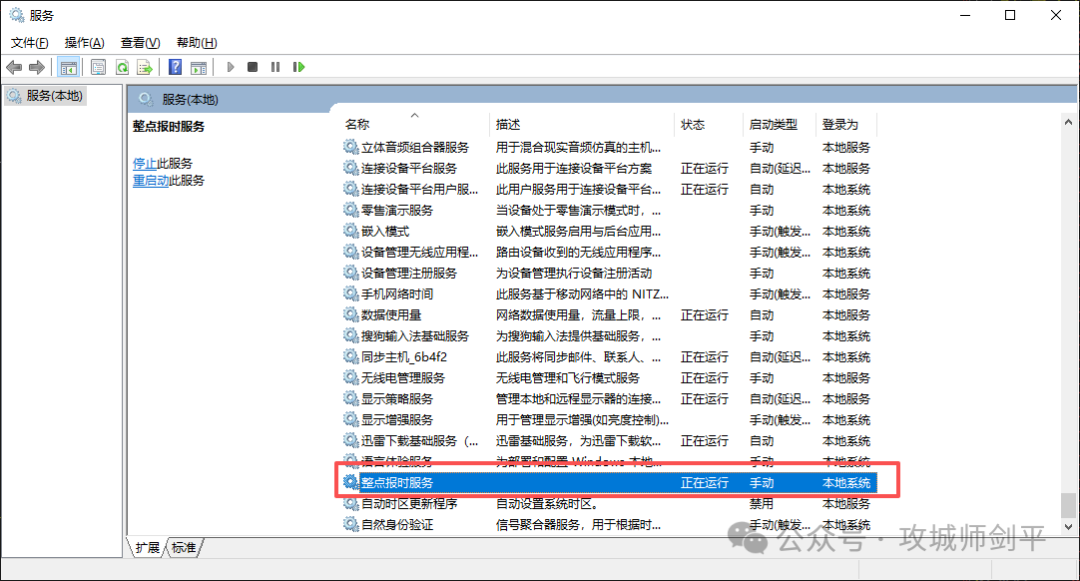
Task: Click gear icon of 自动时区更新程序
Action: [351, 503]
